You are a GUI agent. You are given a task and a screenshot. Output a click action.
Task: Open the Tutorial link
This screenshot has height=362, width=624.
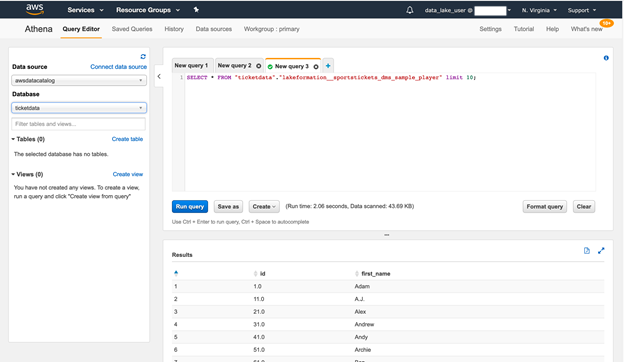524,29
